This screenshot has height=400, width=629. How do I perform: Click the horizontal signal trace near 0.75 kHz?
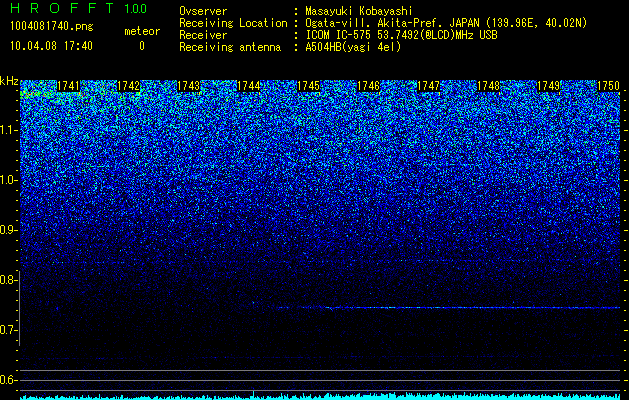(x=447, y=308)
